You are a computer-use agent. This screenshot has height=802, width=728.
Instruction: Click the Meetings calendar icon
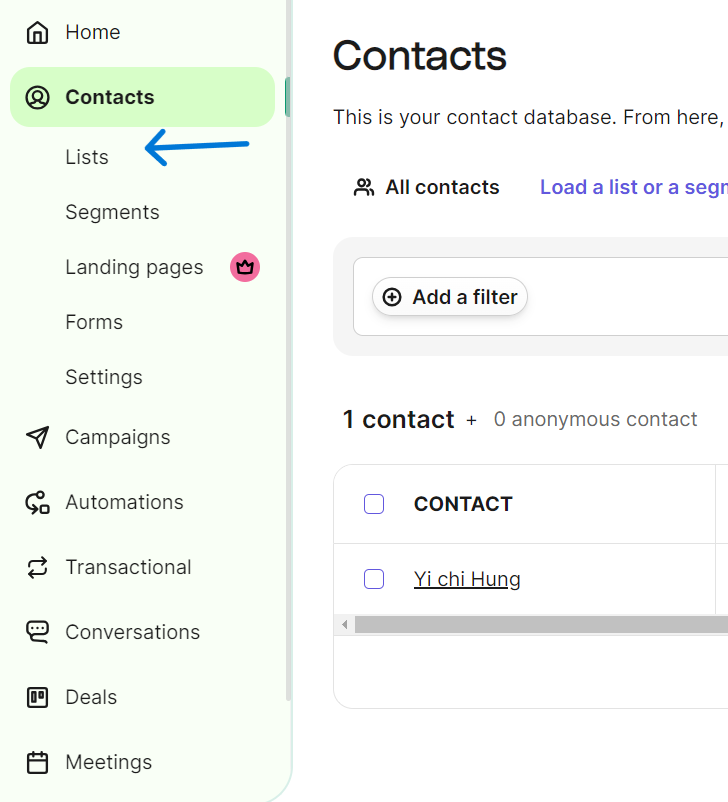(x=38, y=762)
